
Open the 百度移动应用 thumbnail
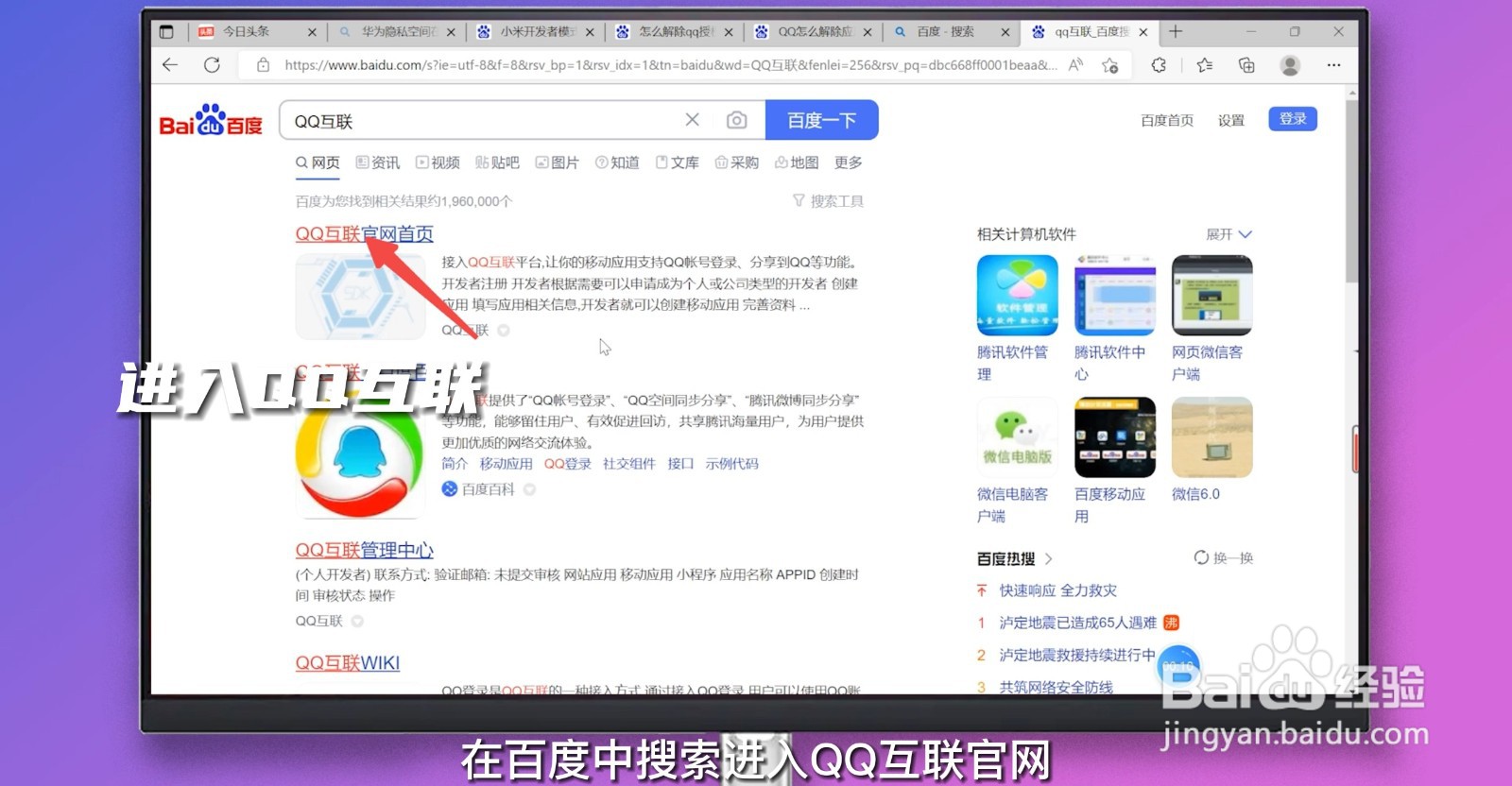1115,437
